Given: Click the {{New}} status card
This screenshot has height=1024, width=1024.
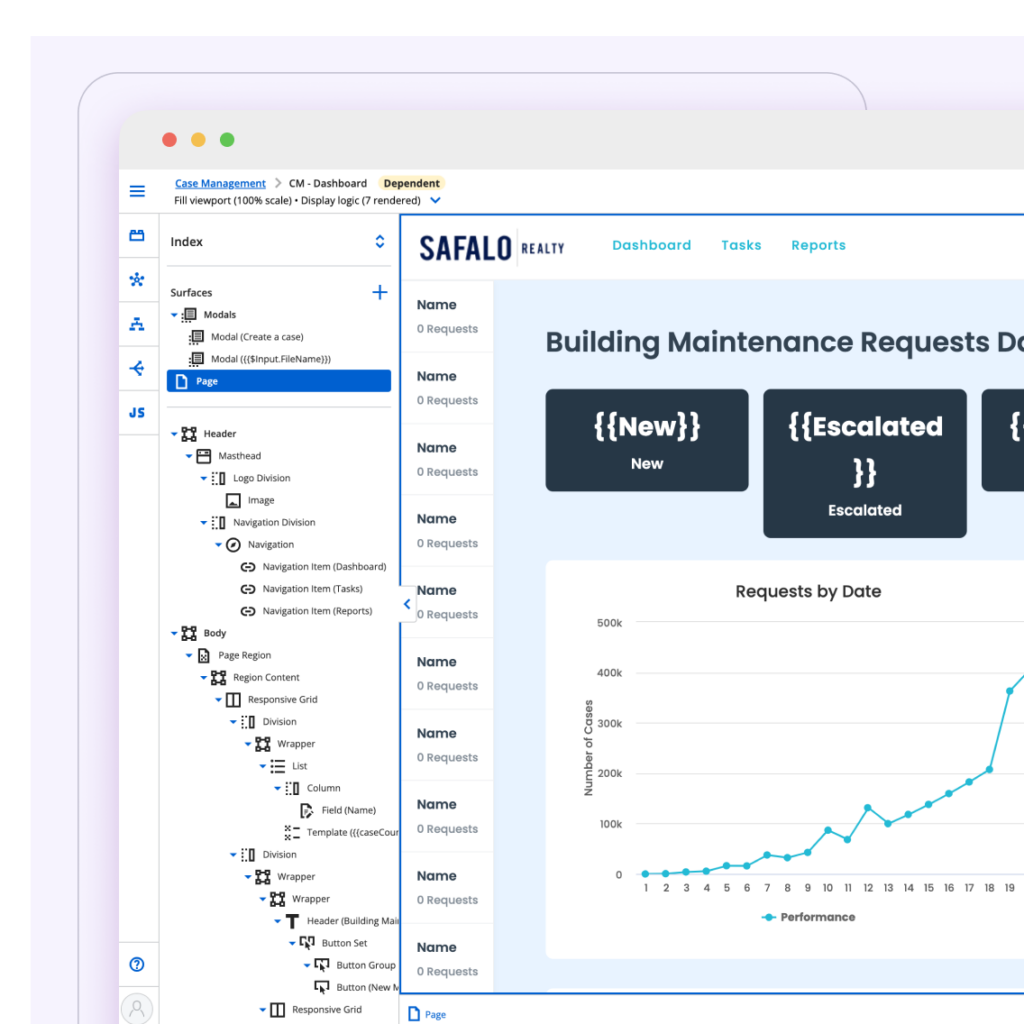Looking at the screenshot, I should [647, 440].
